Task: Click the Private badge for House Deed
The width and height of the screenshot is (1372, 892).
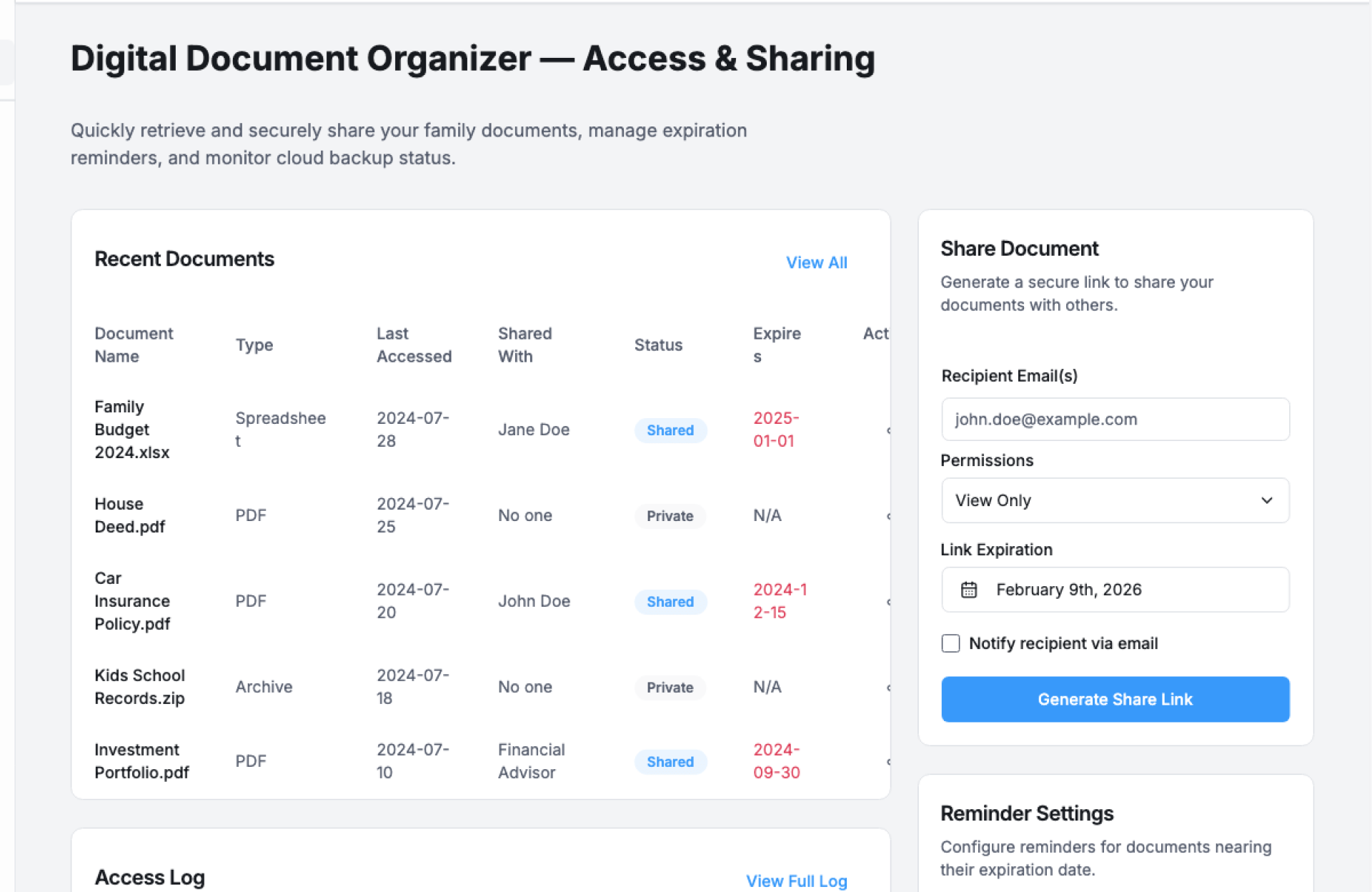Action: (x=670, y=516)
